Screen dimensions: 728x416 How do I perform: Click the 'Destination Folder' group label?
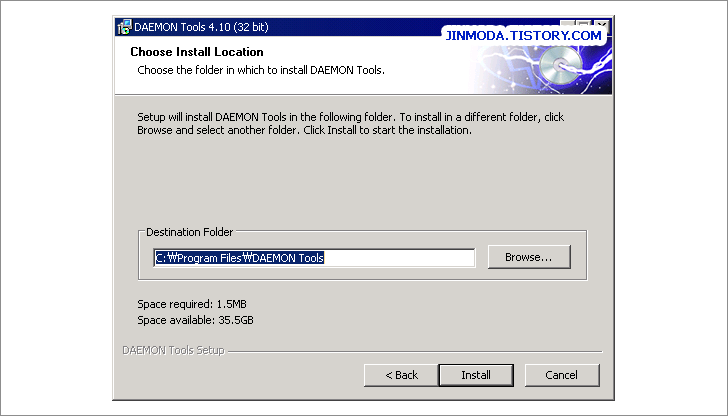coord(189,232)
